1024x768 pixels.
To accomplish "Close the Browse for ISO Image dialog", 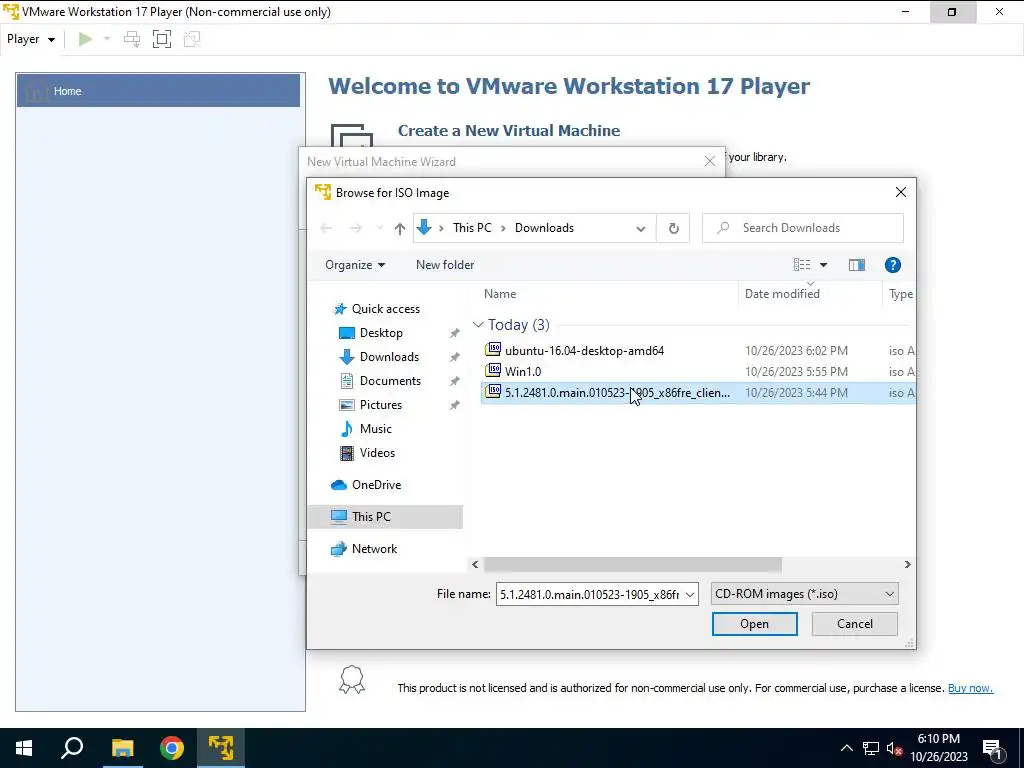I will 901,192.
